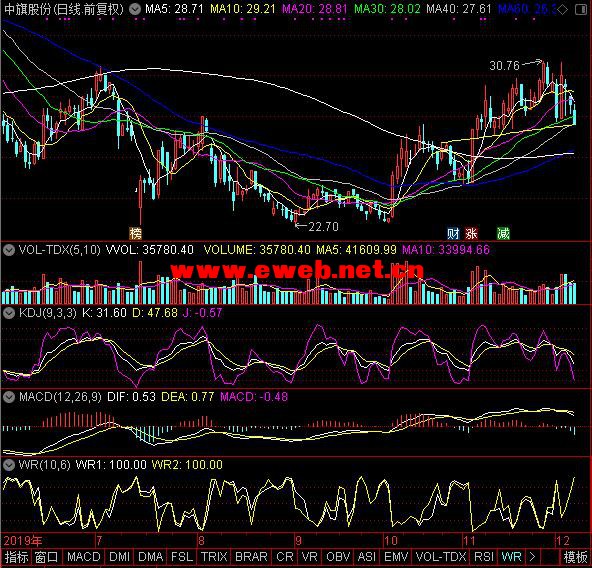The width and height of the screenshot is (592, 568).
Task: Click the blue 财 marker icon
Action: 453,233
